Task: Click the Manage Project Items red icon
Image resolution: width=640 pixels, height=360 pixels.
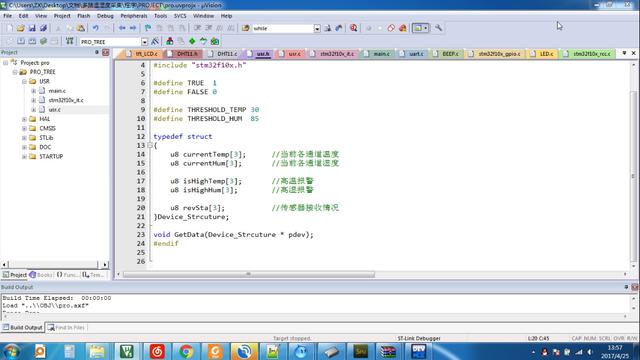Action: point(169,41)
